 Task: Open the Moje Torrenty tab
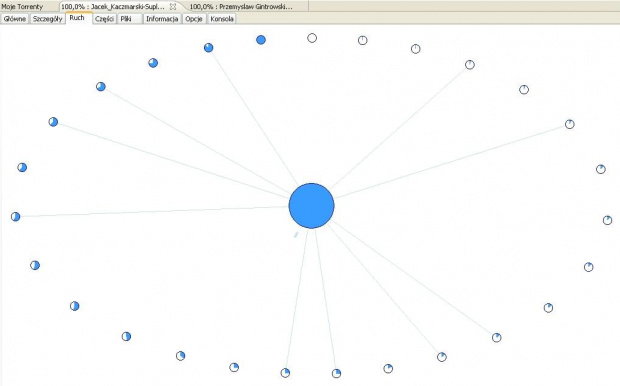22,7
